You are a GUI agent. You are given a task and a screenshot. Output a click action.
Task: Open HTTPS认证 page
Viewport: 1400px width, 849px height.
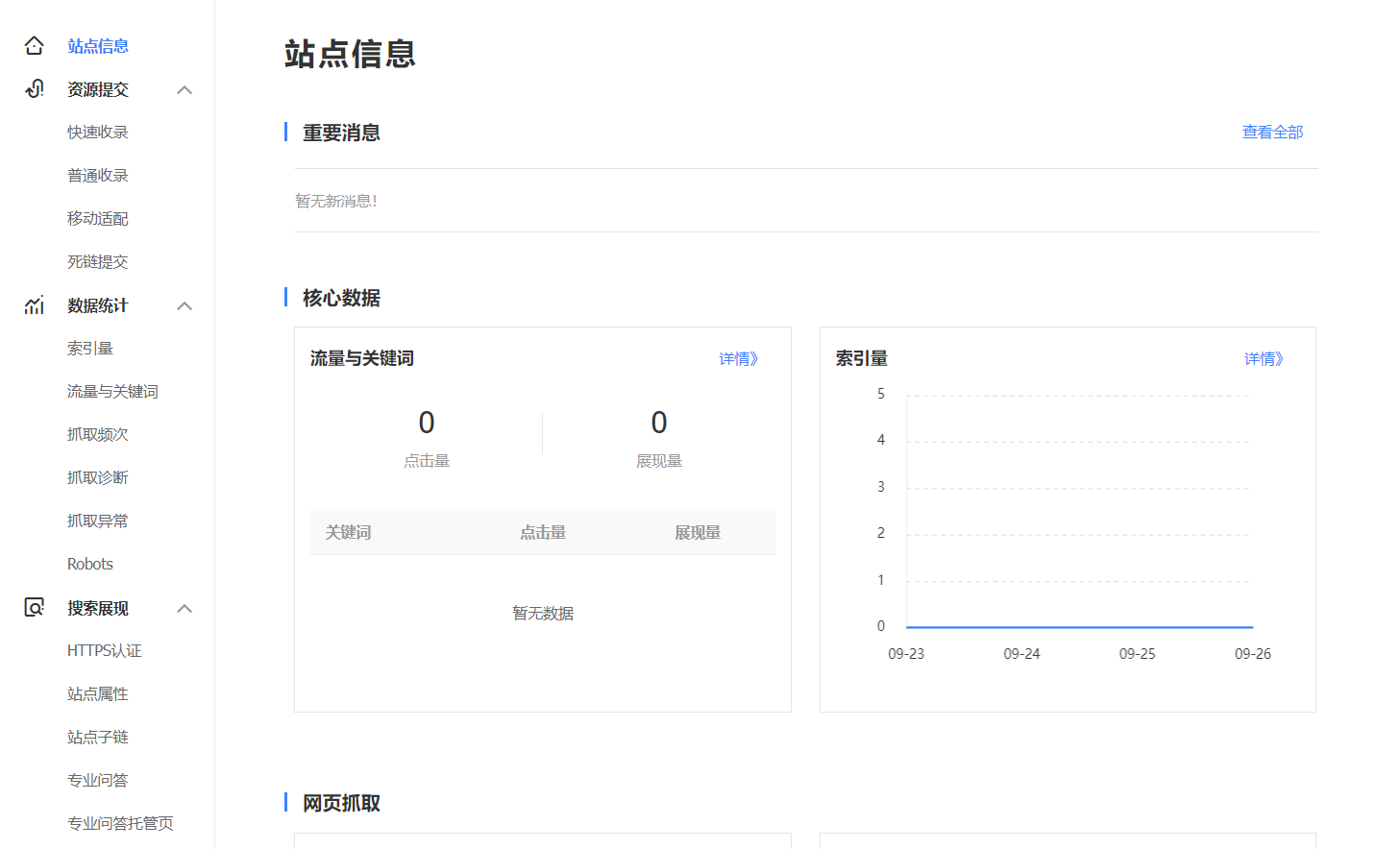105,651
